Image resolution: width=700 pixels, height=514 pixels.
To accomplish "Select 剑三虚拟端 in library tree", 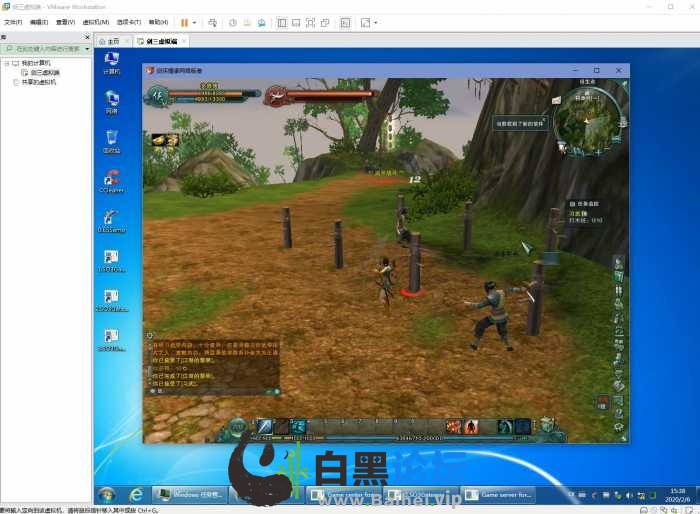I will 41,72.
